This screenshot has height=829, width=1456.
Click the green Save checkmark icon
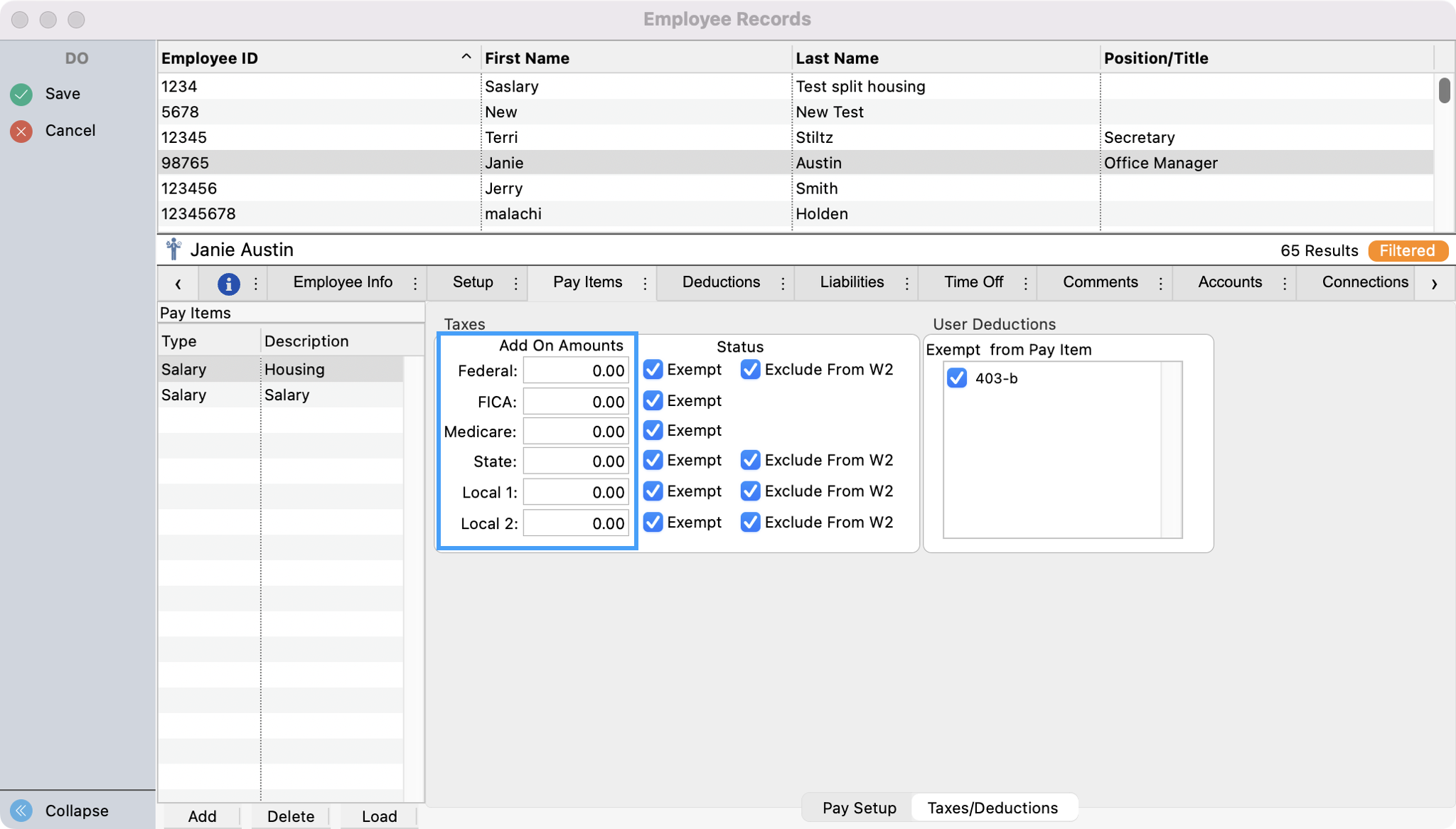click(x=21, y=94)
